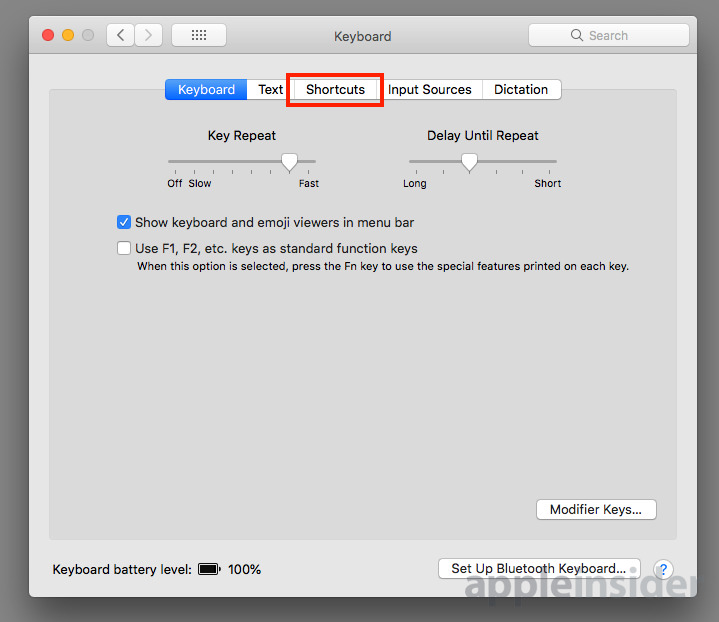Click the Key Repeat heading
Screen dimensions: 719x622
tap(242, 136)
